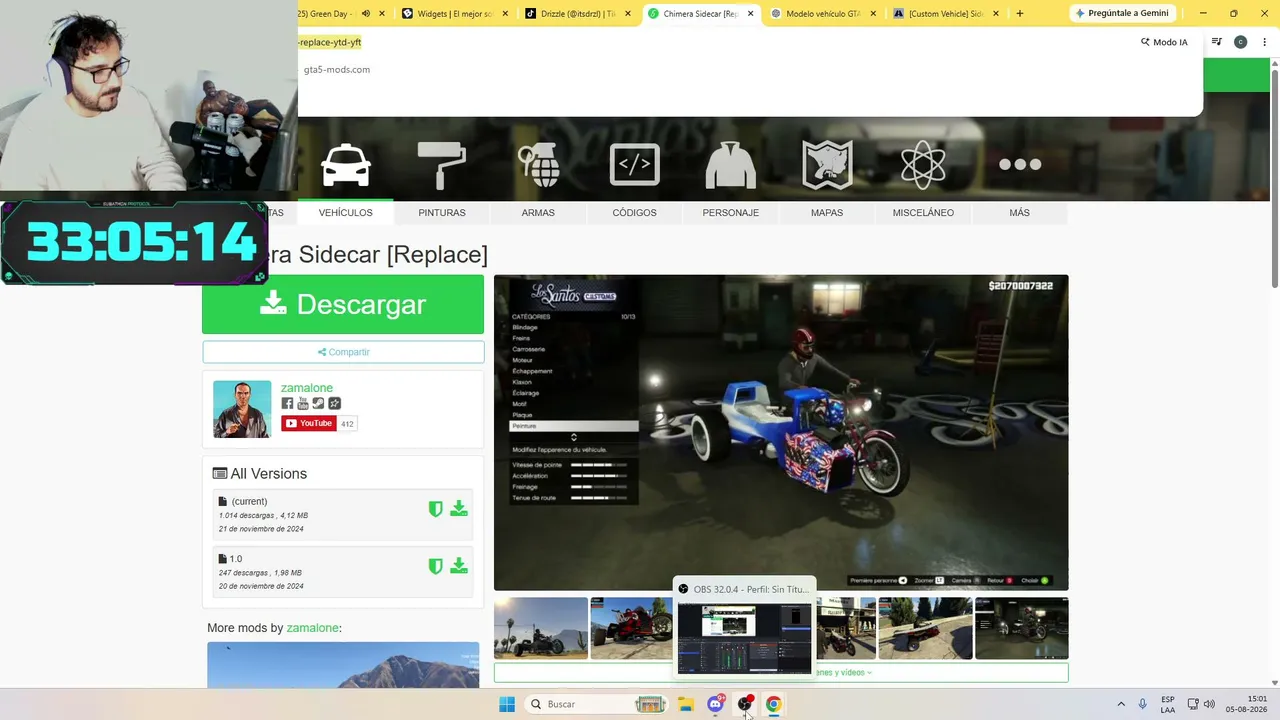Screen dimensions: 1280x720
Task: Click the red YouTube subscribe button
Action: click(x=308, y=424)
